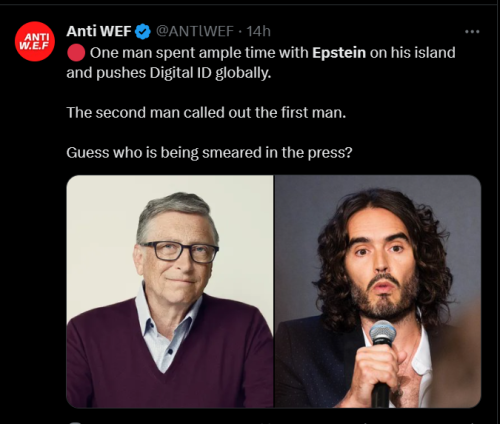
Task: Click the bold Epstein keyword in tweet
Action: coord(339,53)
